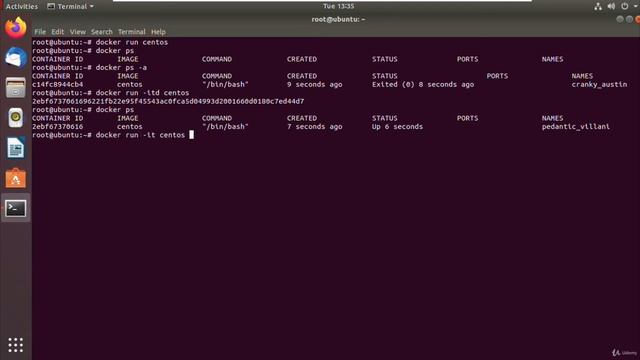
Task: Open Firefox from the dock
Action: tap(16, 28)
